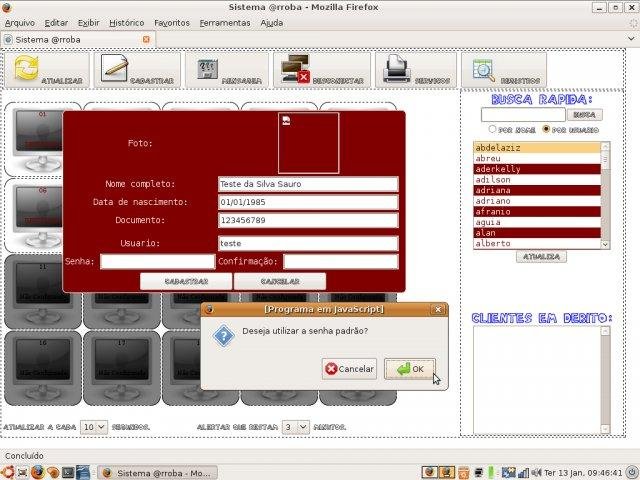Click the question mark icon in dialog

click(x=224, y=336)
